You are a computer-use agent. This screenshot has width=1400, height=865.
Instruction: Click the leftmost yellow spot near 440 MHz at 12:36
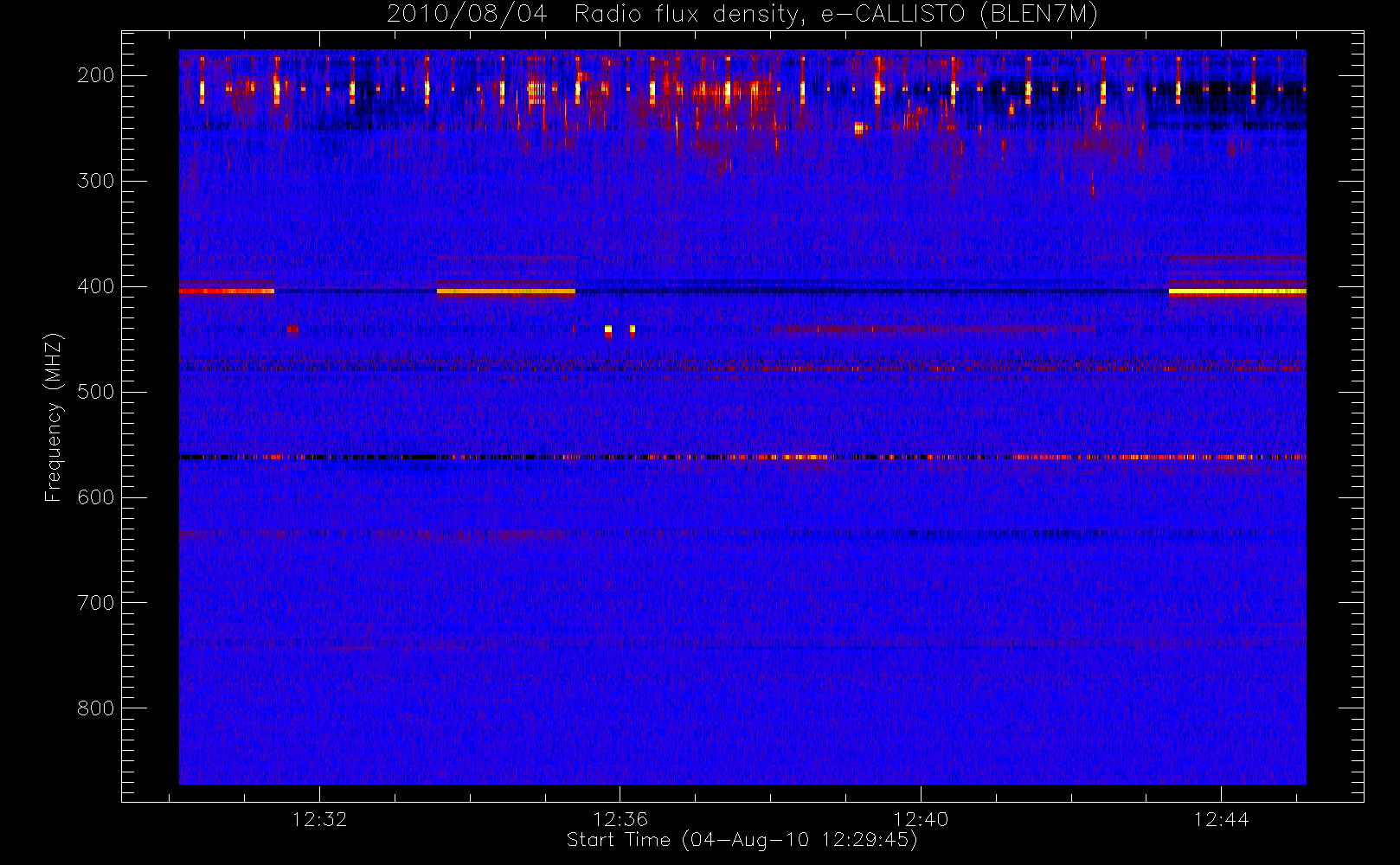(608, 330)
